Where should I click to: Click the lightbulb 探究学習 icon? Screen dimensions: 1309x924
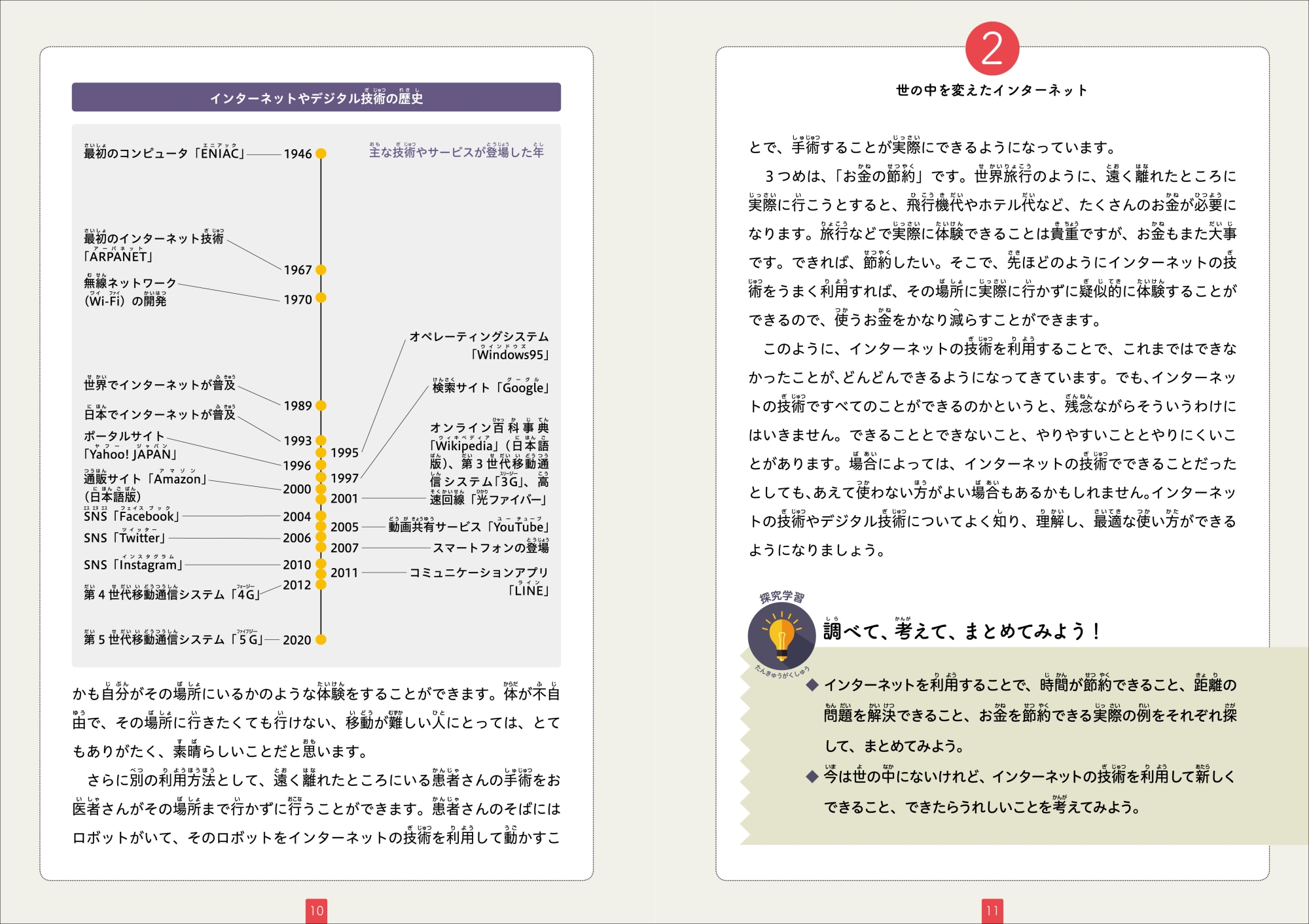click(x=781, y=635)
